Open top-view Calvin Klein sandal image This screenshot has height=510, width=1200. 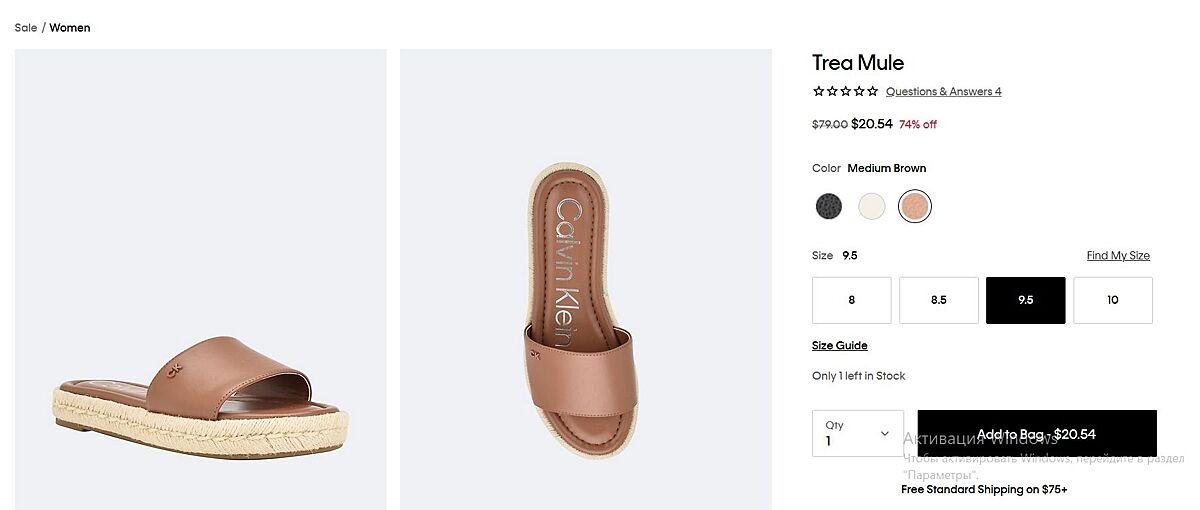pos(585,280)
